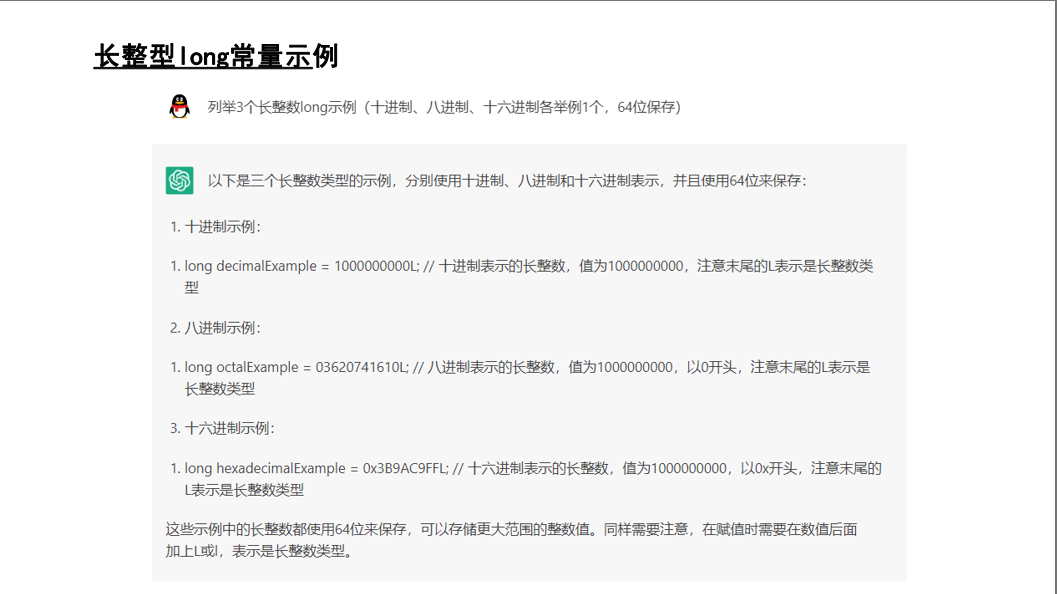This screenshot has width=1057, height=594.
Task: Select the underlined title 长整型long常量示例
Action: point(215,56)
